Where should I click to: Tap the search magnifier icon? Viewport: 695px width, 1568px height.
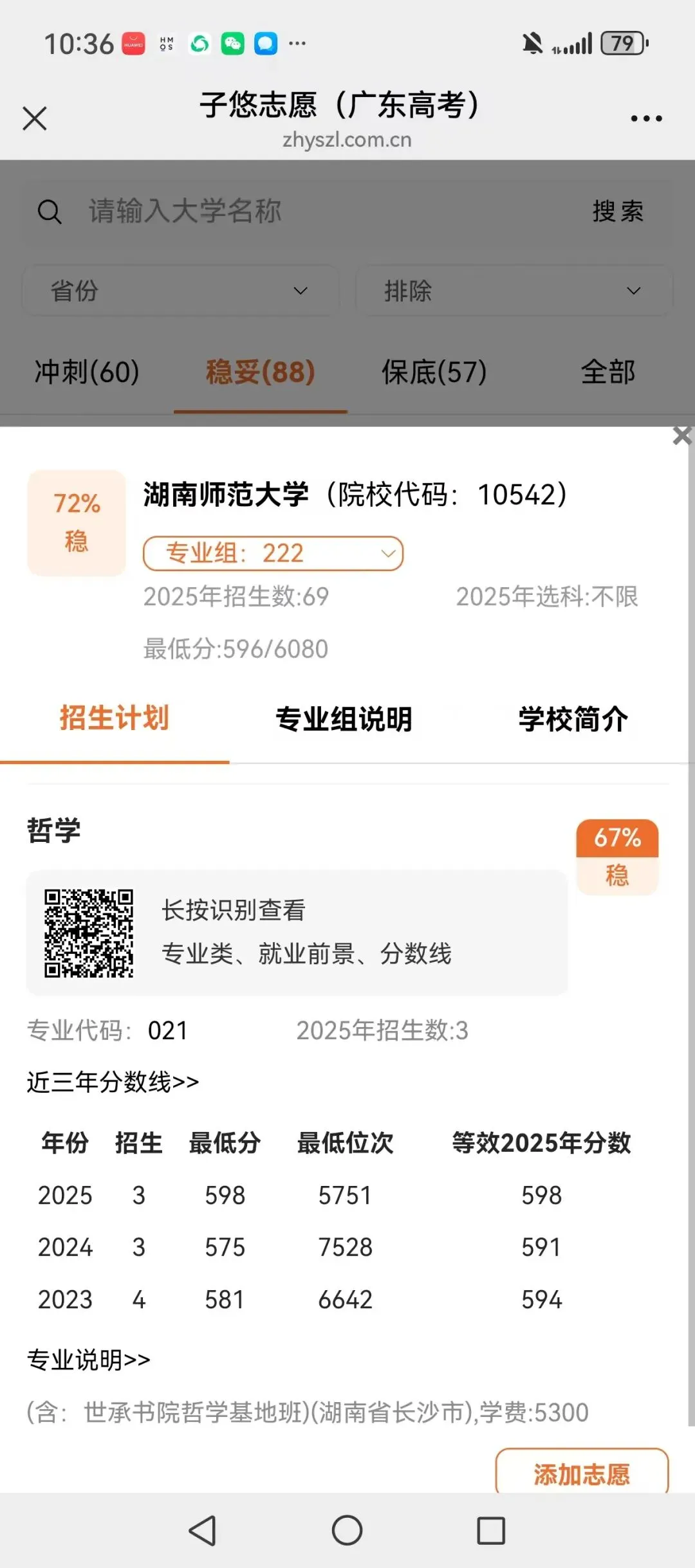50,212
